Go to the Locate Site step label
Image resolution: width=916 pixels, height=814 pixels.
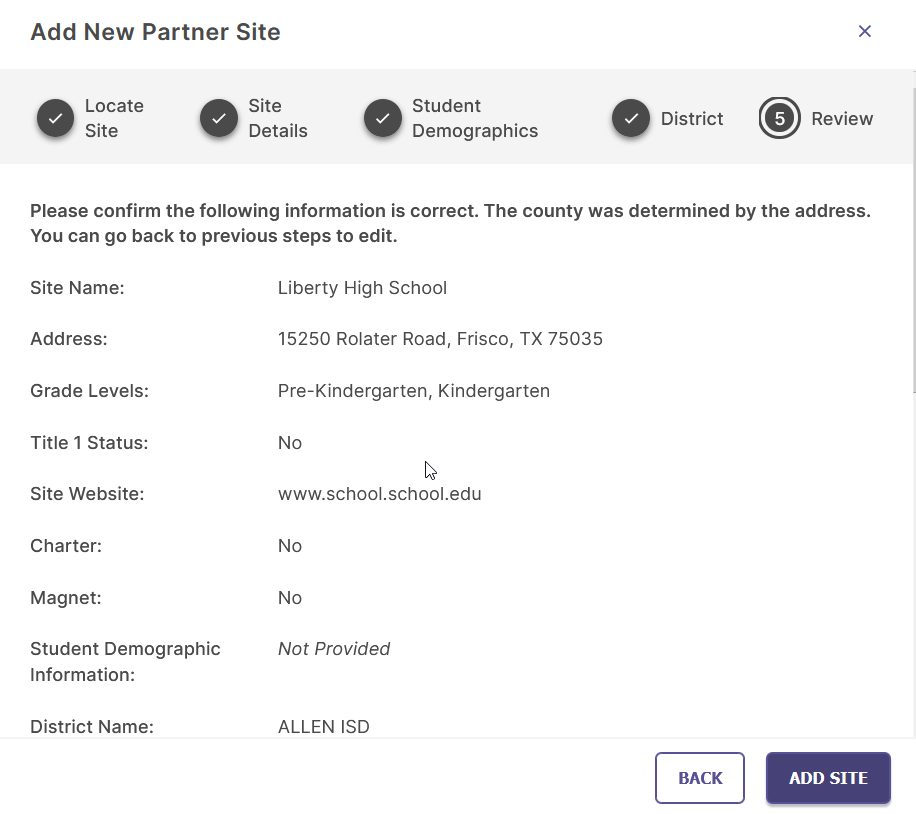coord(114,119)
